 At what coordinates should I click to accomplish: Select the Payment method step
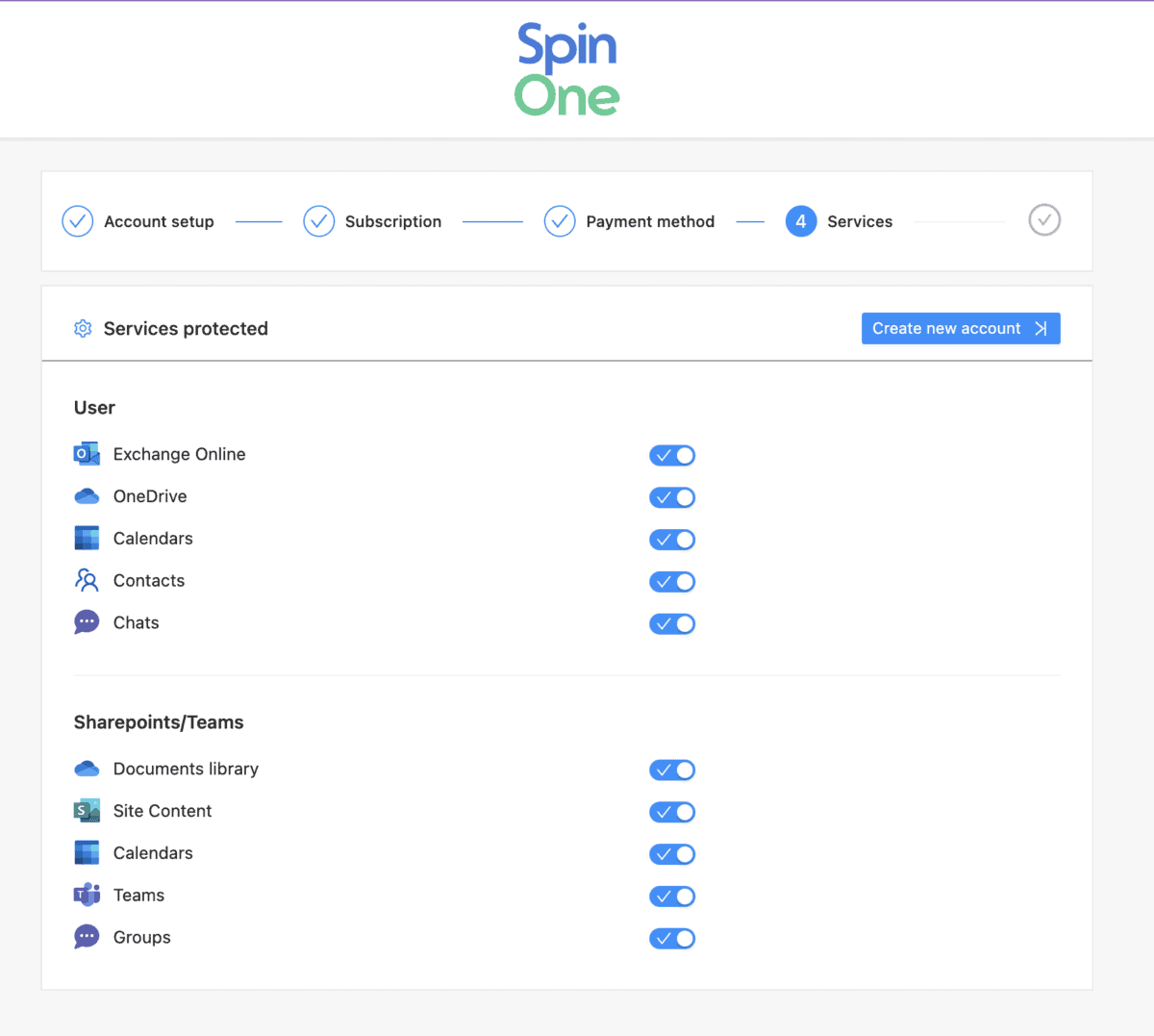tap(630, 221)
